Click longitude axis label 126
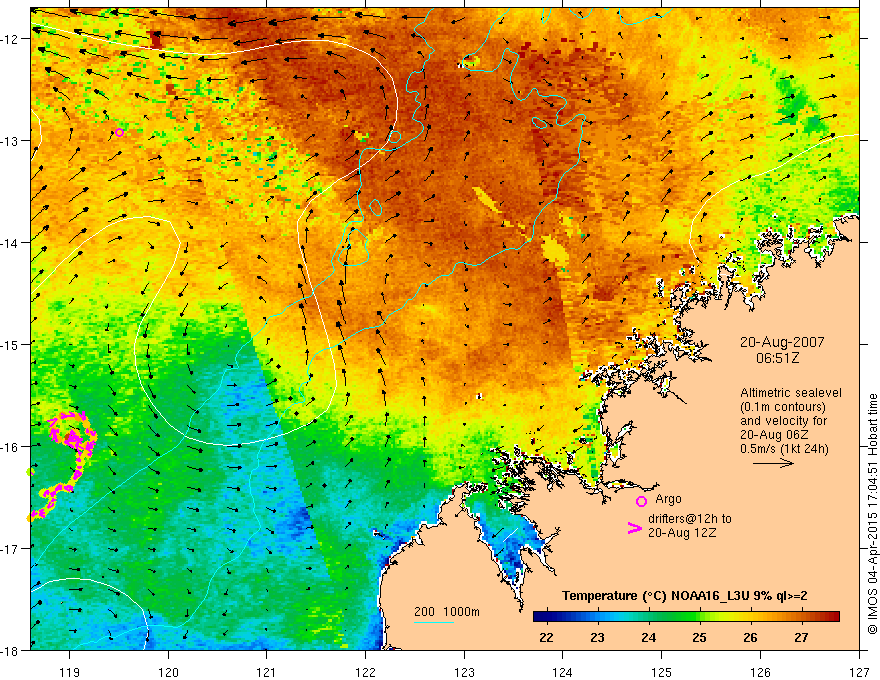 click(x=760, y=672)
